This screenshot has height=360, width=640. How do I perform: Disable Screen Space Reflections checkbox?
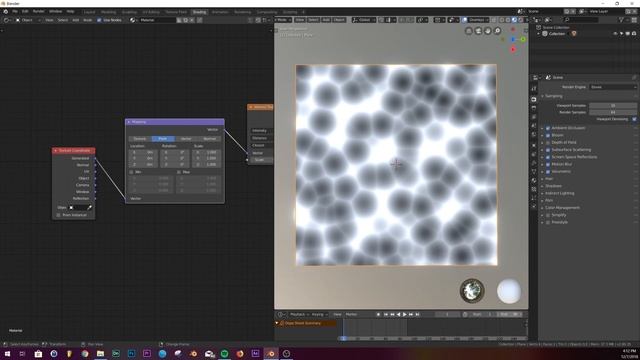coord(548,157)
